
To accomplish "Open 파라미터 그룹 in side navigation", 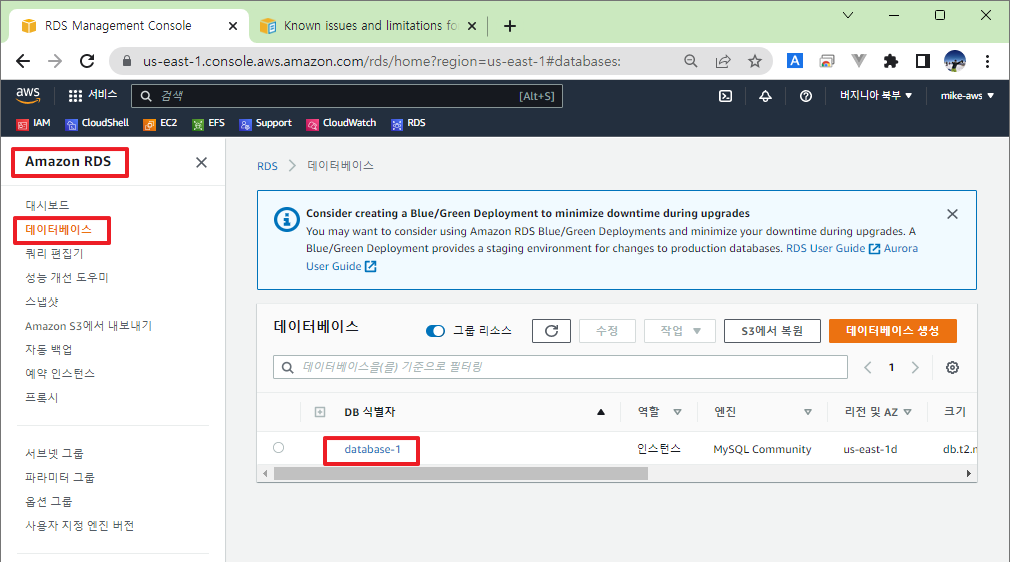I will point(60,478).
